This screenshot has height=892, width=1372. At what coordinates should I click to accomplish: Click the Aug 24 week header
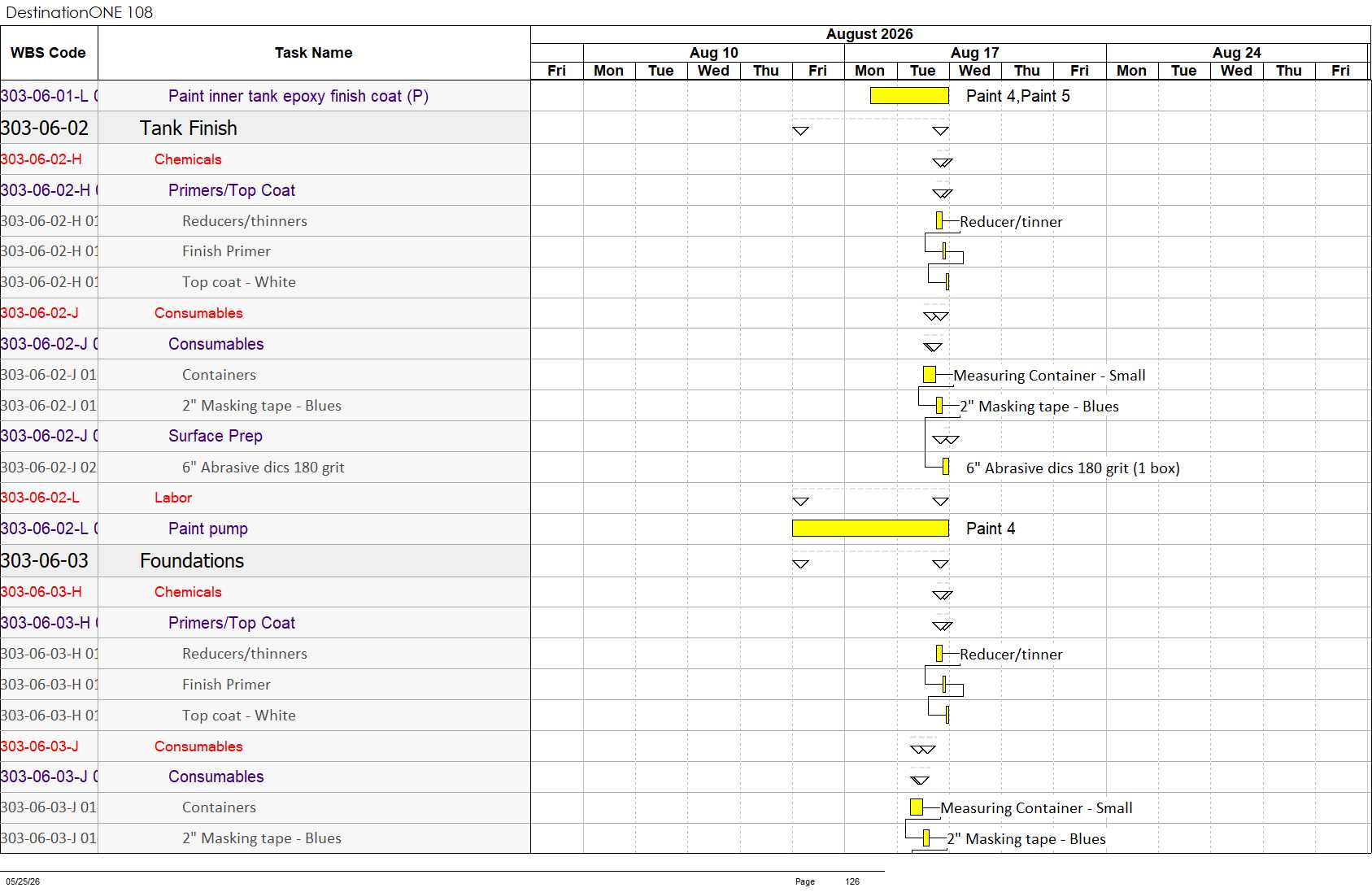coord(1237,52)
